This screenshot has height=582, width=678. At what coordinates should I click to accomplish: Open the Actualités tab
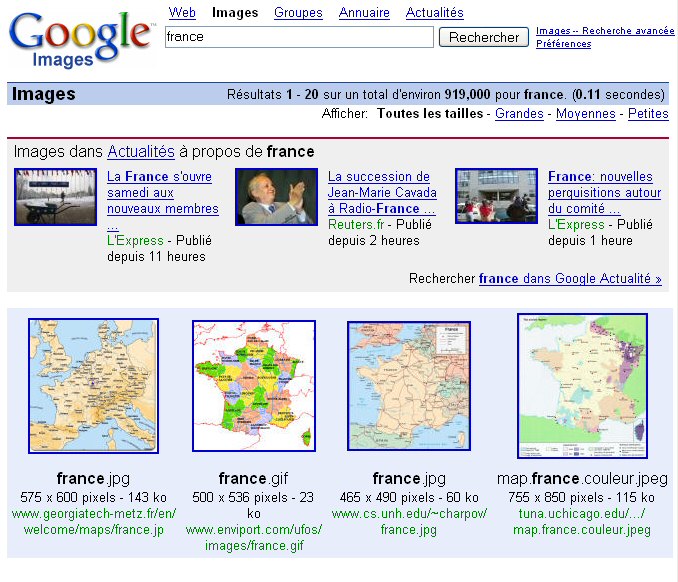click(434, 13)
